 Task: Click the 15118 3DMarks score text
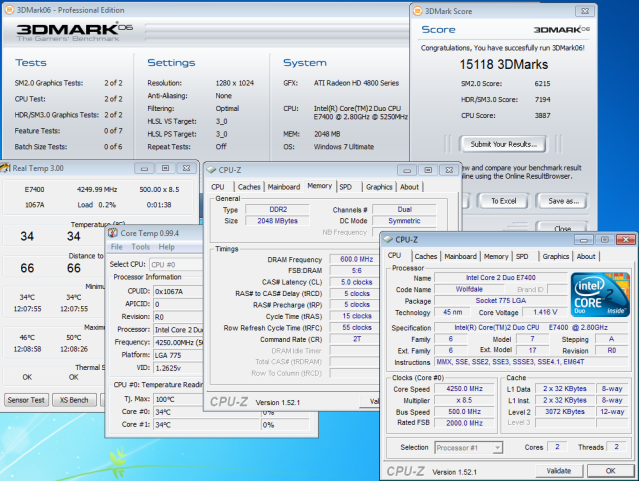tap(504, 64)
